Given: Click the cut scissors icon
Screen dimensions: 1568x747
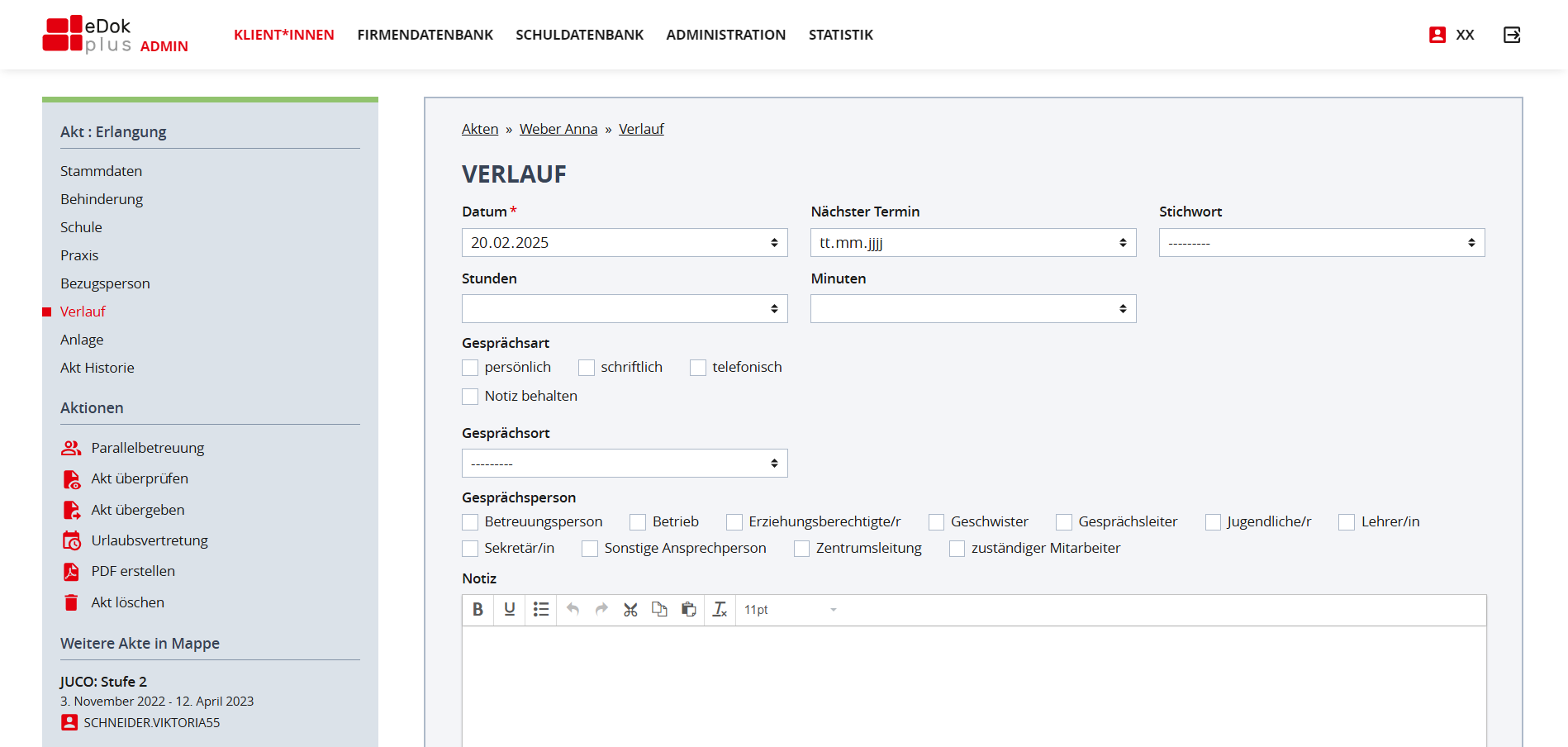Looking at the screenshot, I should (630, 610).
